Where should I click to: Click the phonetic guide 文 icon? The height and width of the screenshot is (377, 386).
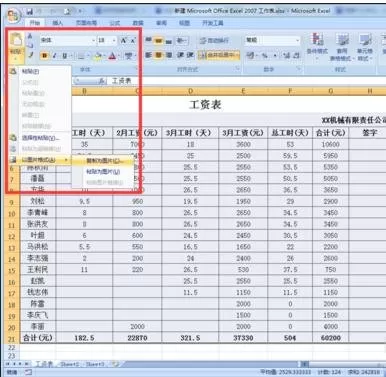coord(128,56)
